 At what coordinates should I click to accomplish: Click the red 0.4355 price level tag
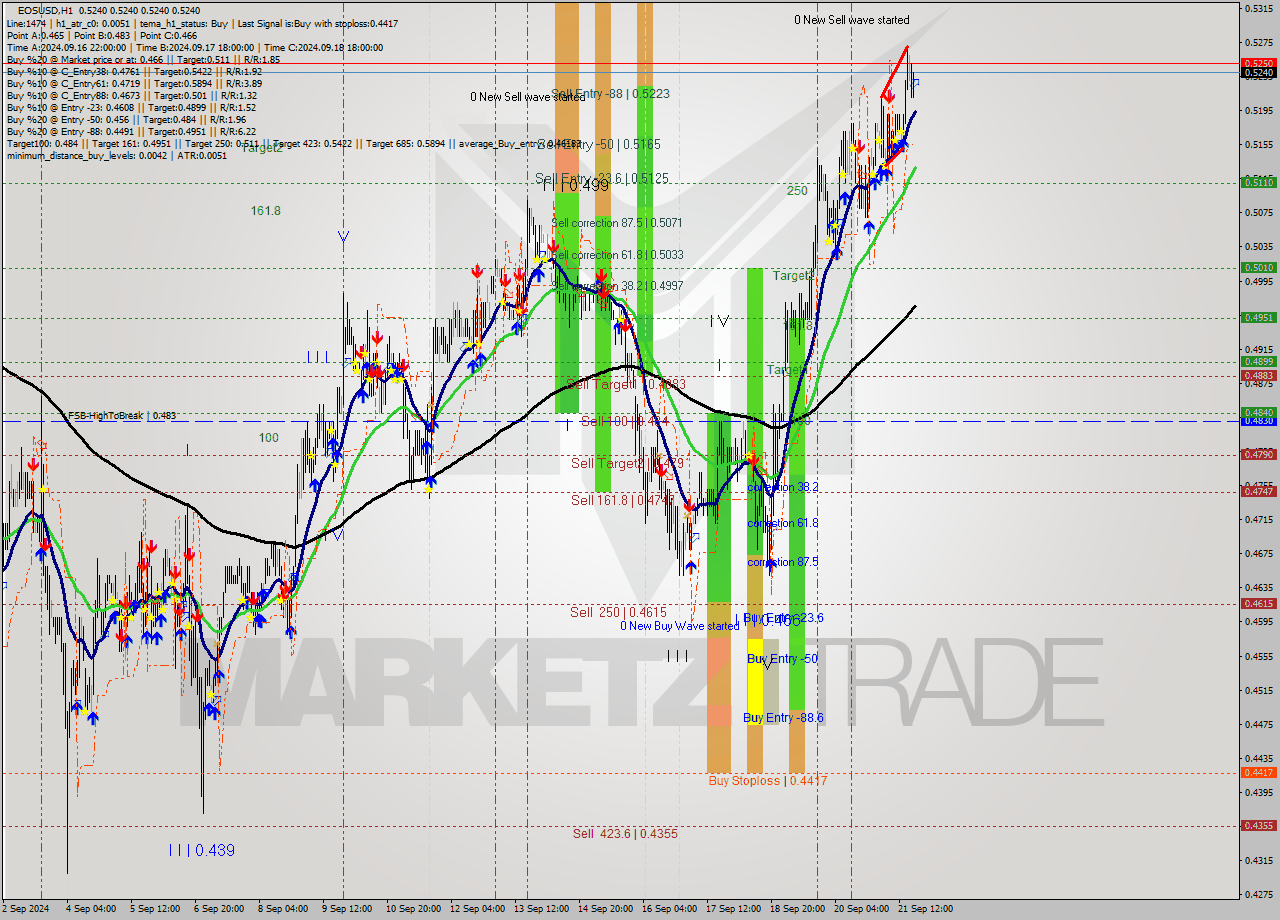1258,825
